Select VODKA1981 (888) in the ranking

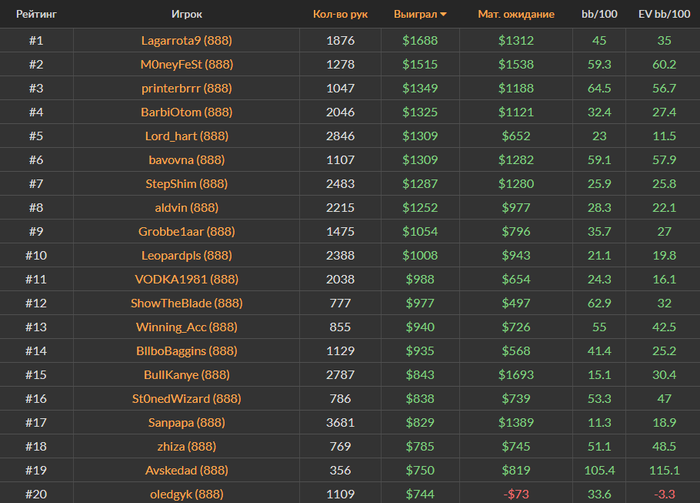[x=187, y=279]
